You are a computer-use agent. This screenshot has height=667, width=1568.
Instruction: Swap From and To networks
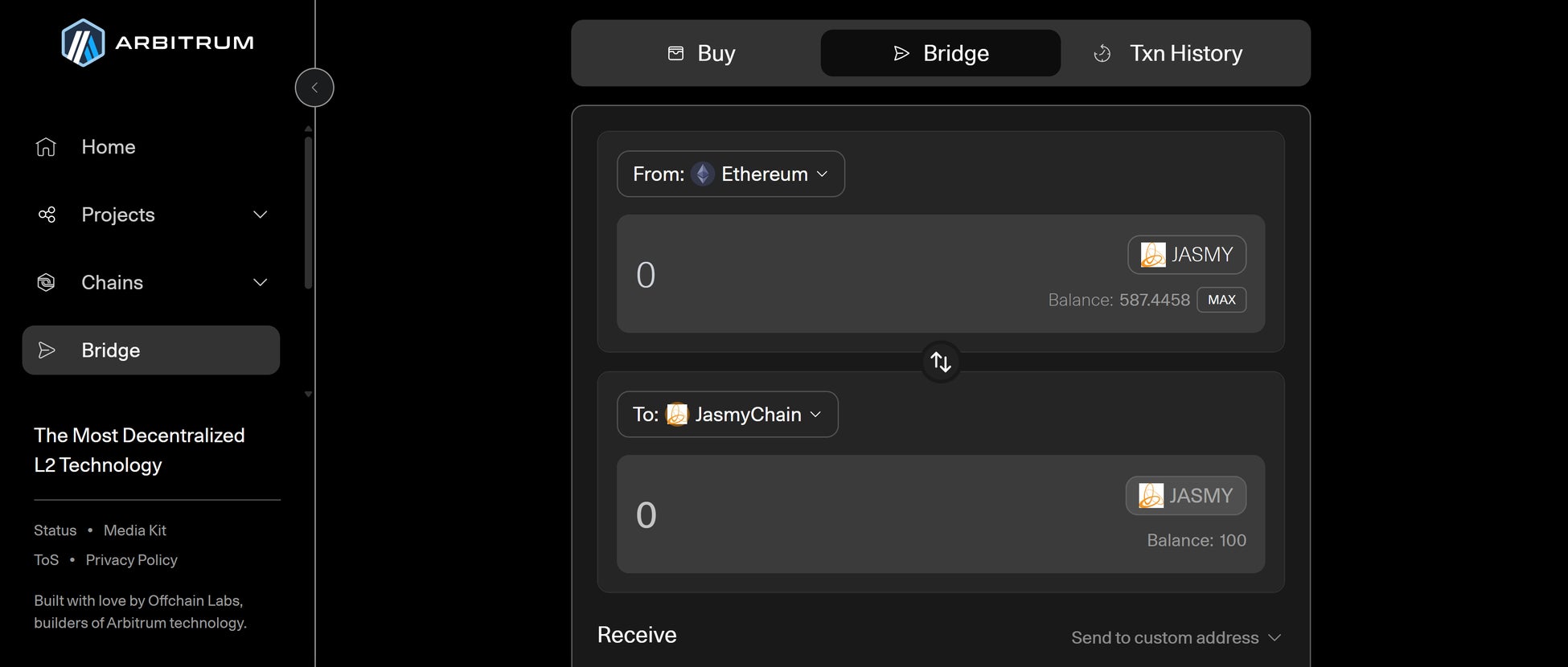coord(940,362)
